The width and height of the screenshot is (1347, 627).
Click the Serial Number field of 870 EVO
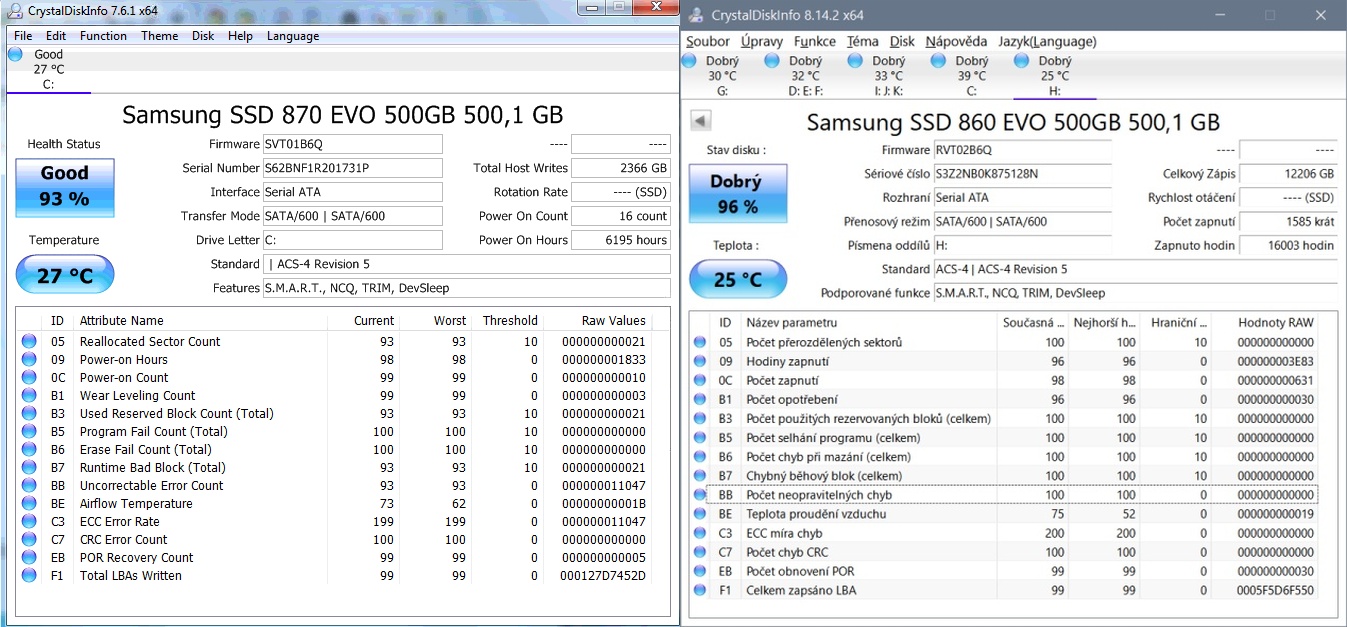[x=352, y=168]
